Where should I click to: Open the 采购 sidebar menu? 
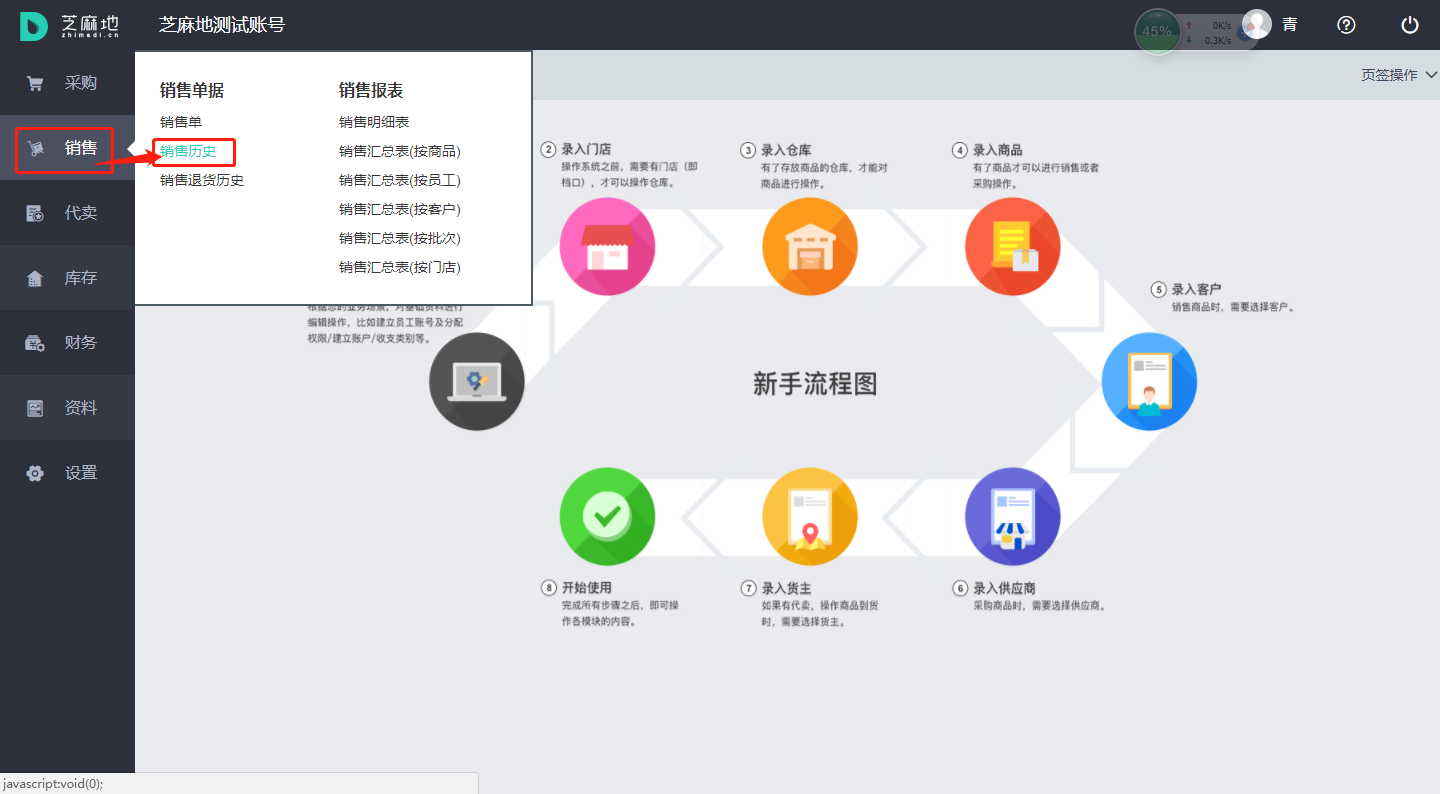coord(67,83)
